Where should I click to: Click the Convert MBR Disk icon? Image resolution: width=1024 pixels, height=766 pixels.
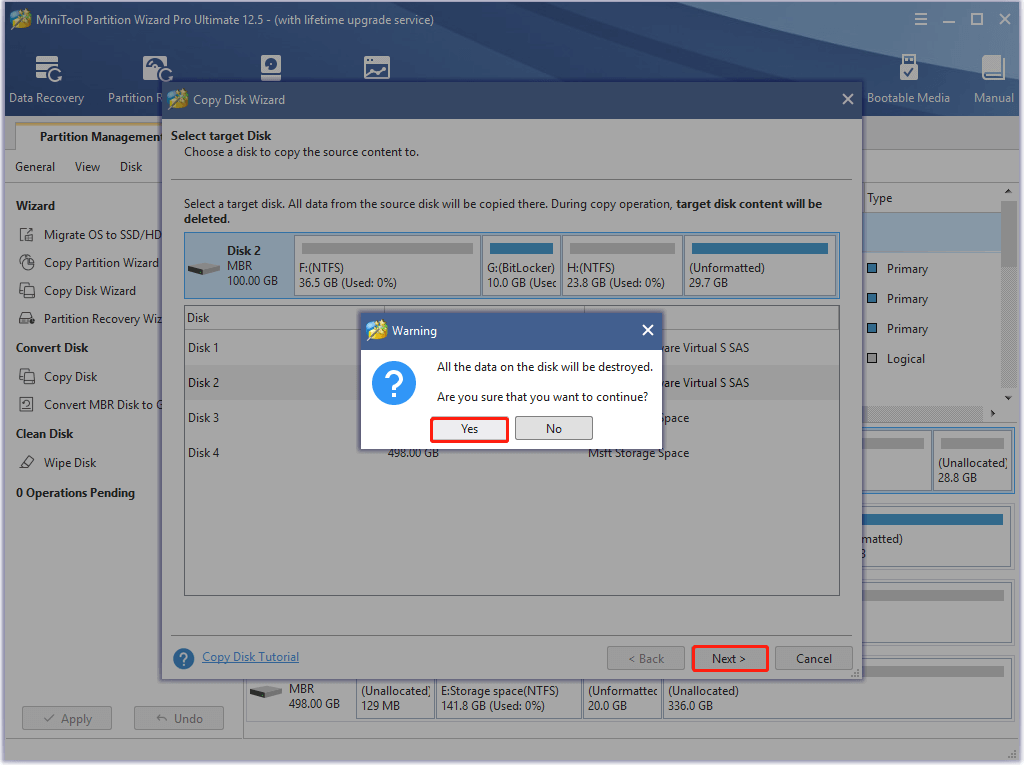point(26,405)
